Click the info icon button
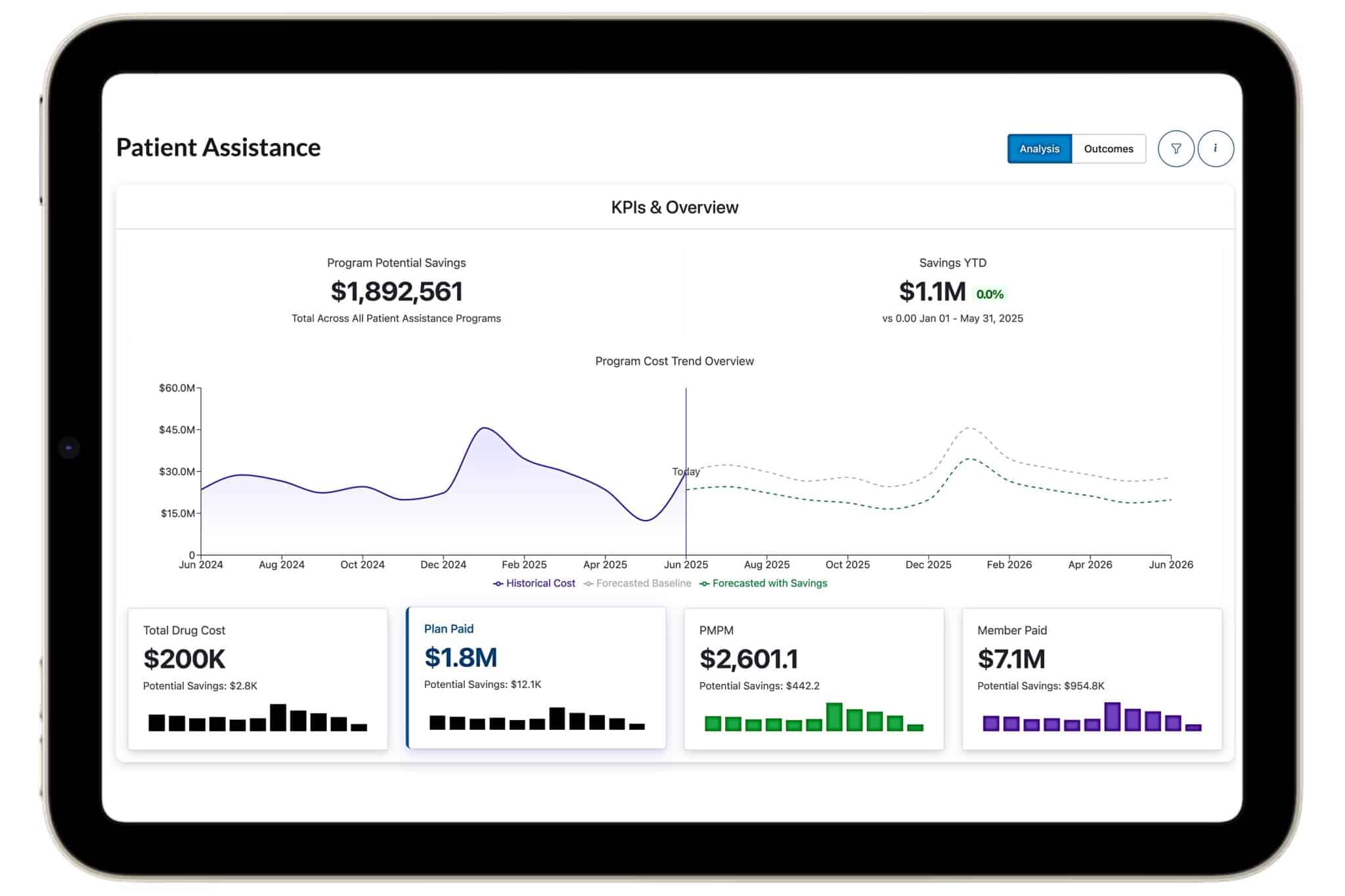Viewport: 1345px width, 896px height. [x=1215, y=149]
